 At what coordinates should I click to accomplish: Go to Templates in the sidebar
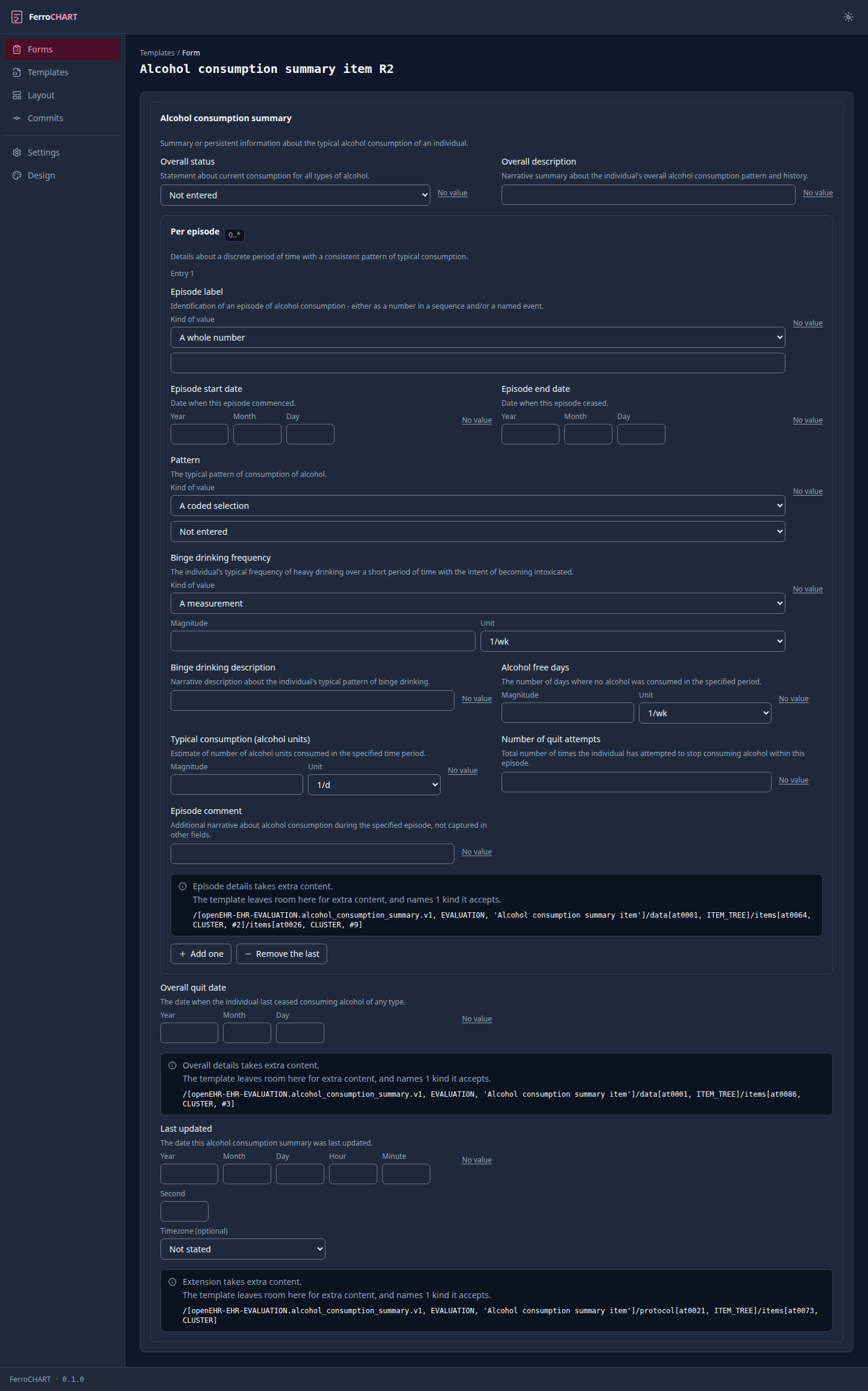pyautogui.click(x=63, y=72)
